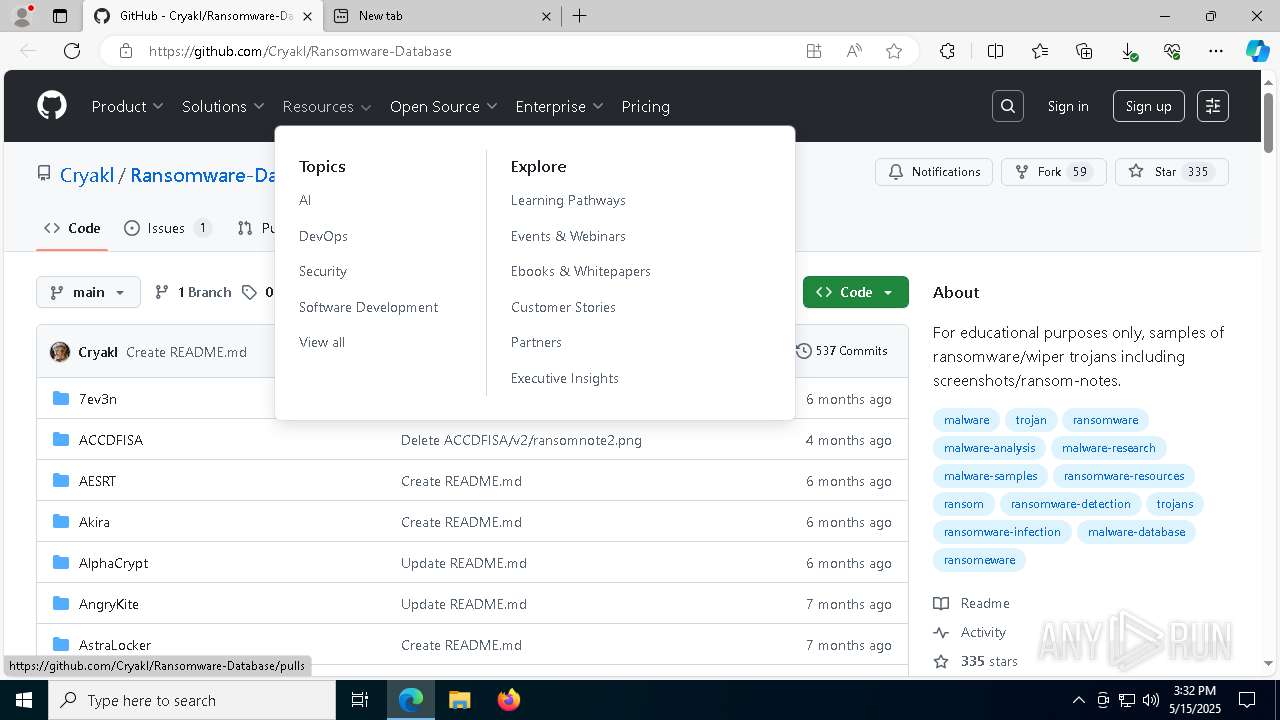The height and width of the screenshot is (720, 1280).
Task: Open the 1 Branch link
Action: point(193,292)
